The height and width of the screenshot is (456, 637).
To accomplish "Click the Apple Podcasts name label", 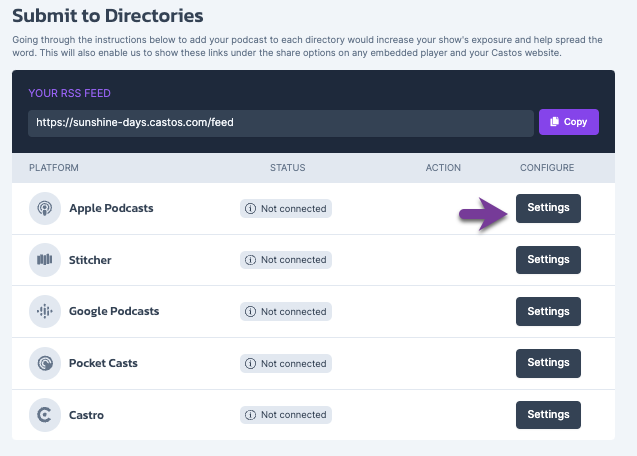I will [111, 209].
